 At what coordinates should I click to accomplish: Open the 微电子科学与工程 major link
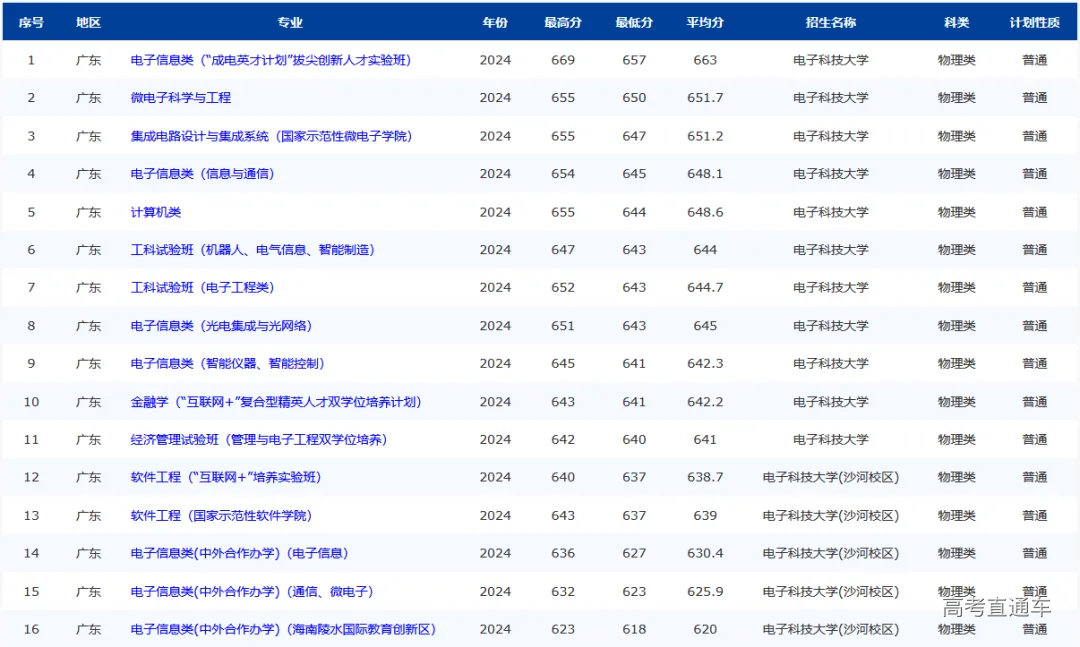point(181,98)
